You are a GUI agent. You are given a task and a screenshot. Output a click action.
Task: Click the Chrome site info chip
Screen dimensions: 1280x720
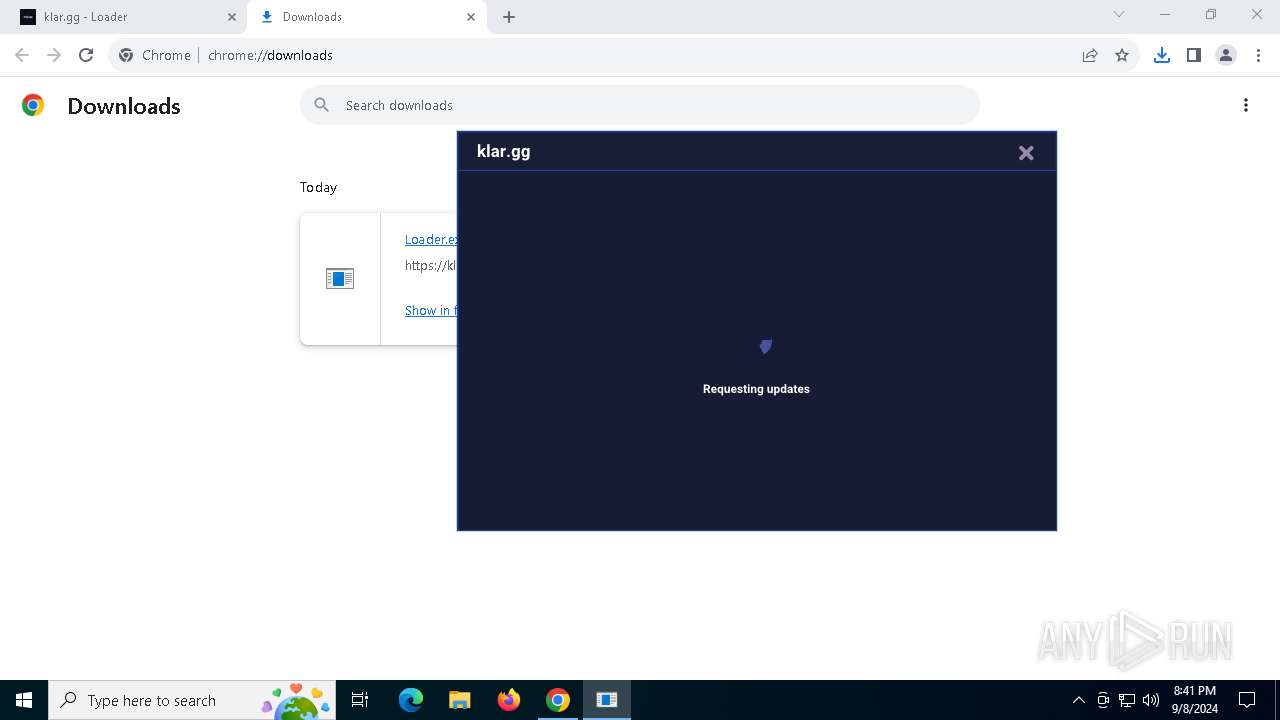tap(156, 55)
